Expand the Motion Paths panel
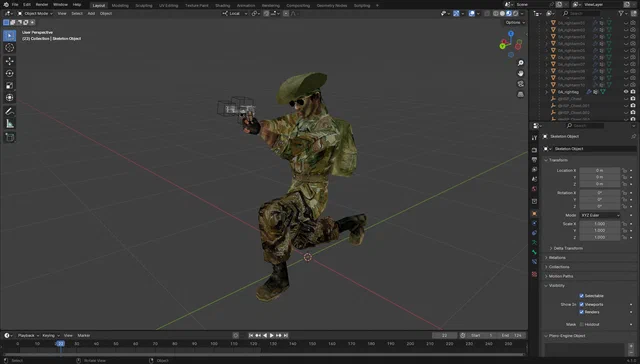 point(560,276)
